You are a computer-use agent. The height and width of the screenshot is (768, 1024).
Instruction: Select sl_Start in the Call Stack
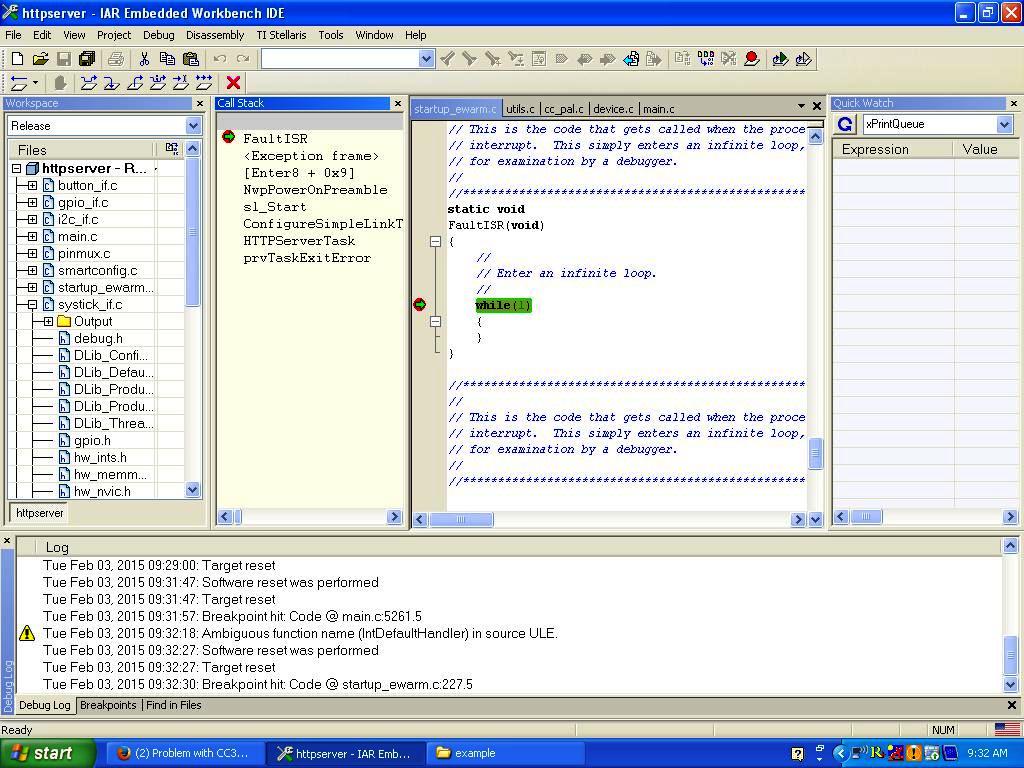(x=274, y=206)
